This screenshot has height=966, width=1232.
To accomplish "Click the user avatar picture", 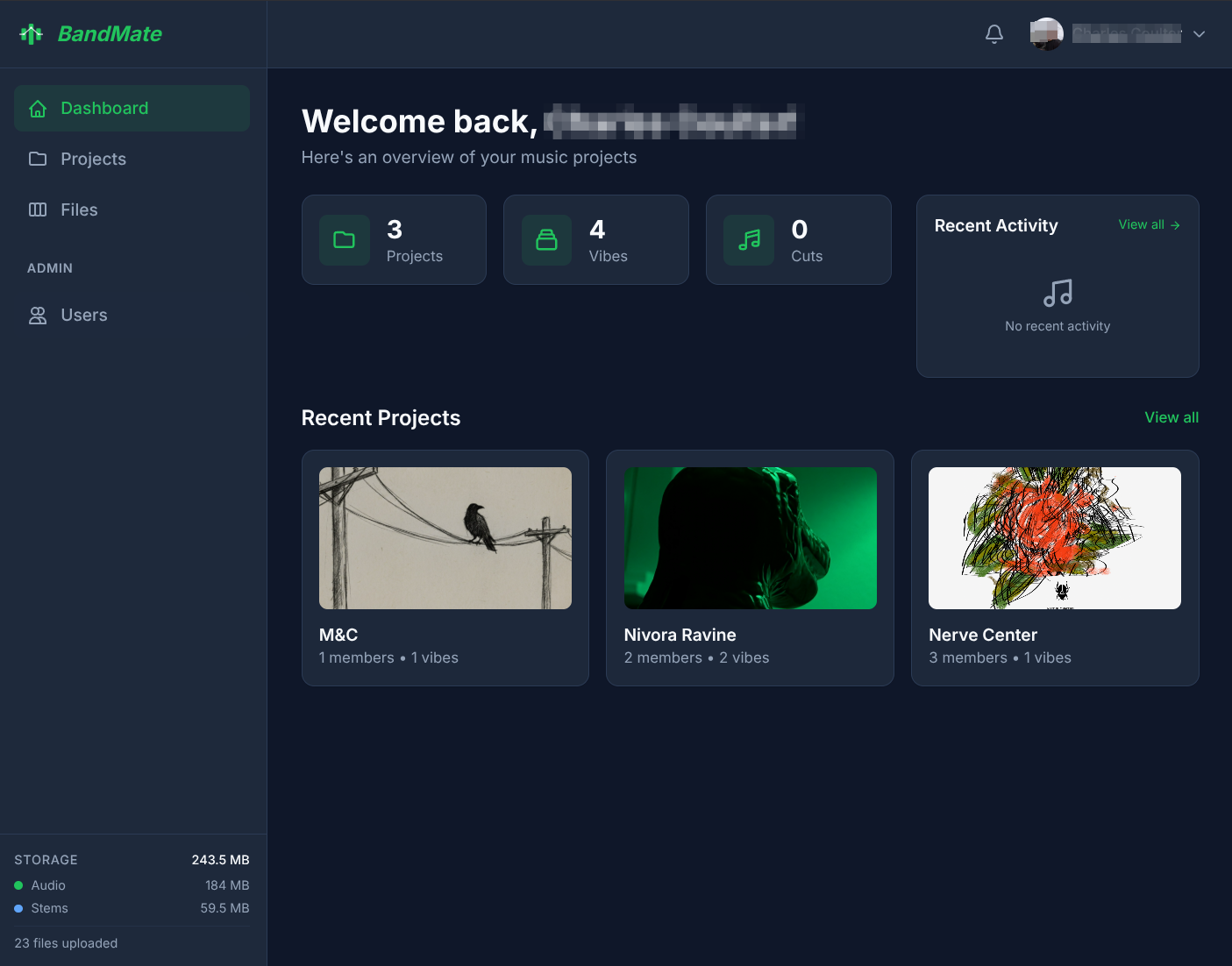I will click(x=1046, y=34).
